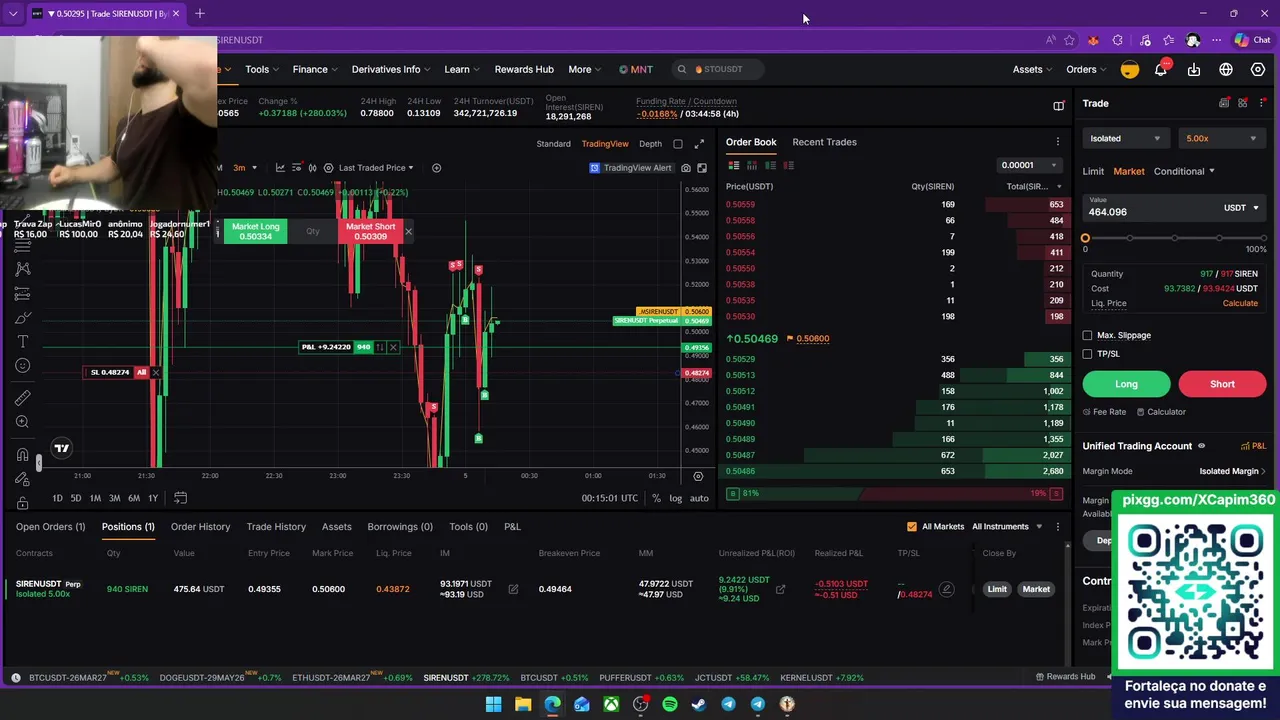Screen dimensions: 1280x720
Task: Toggle the auto scale on chart
Action: coord(699,498)
